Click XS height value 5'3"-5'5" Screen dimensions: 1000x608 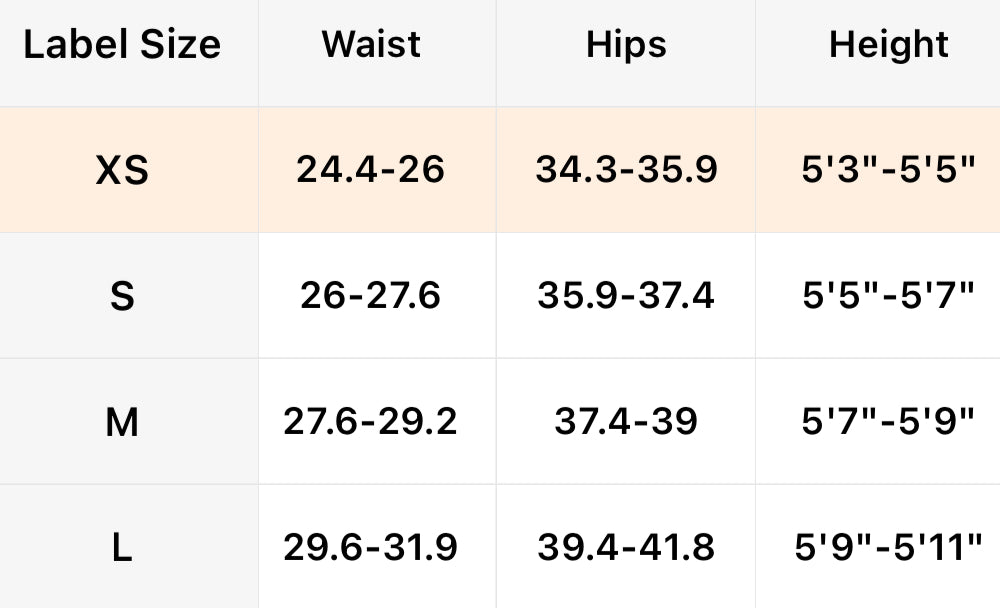888,170
